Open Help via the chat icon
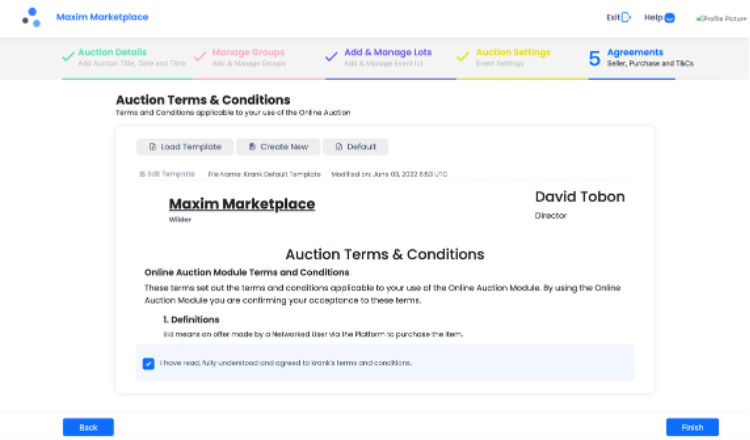The height and width of the screenshot is (440, 750). 669,17
